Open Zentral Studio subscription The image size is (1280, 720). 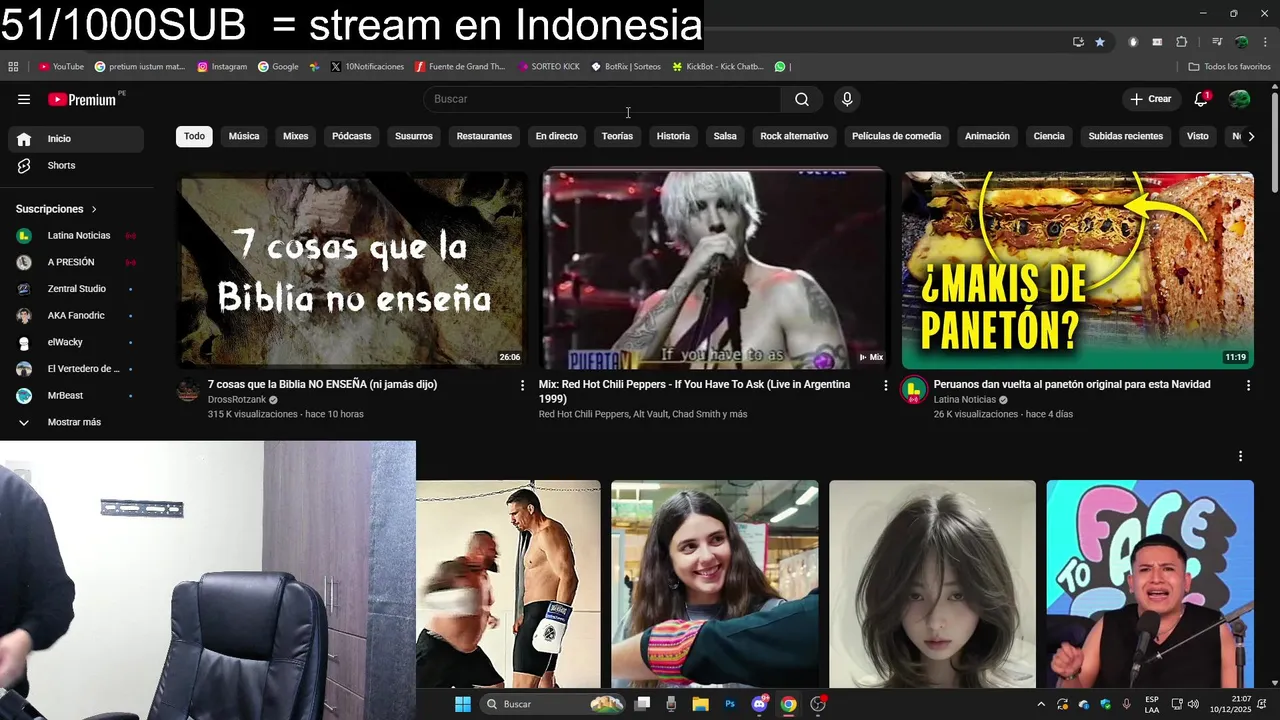(x=76, y=289)
